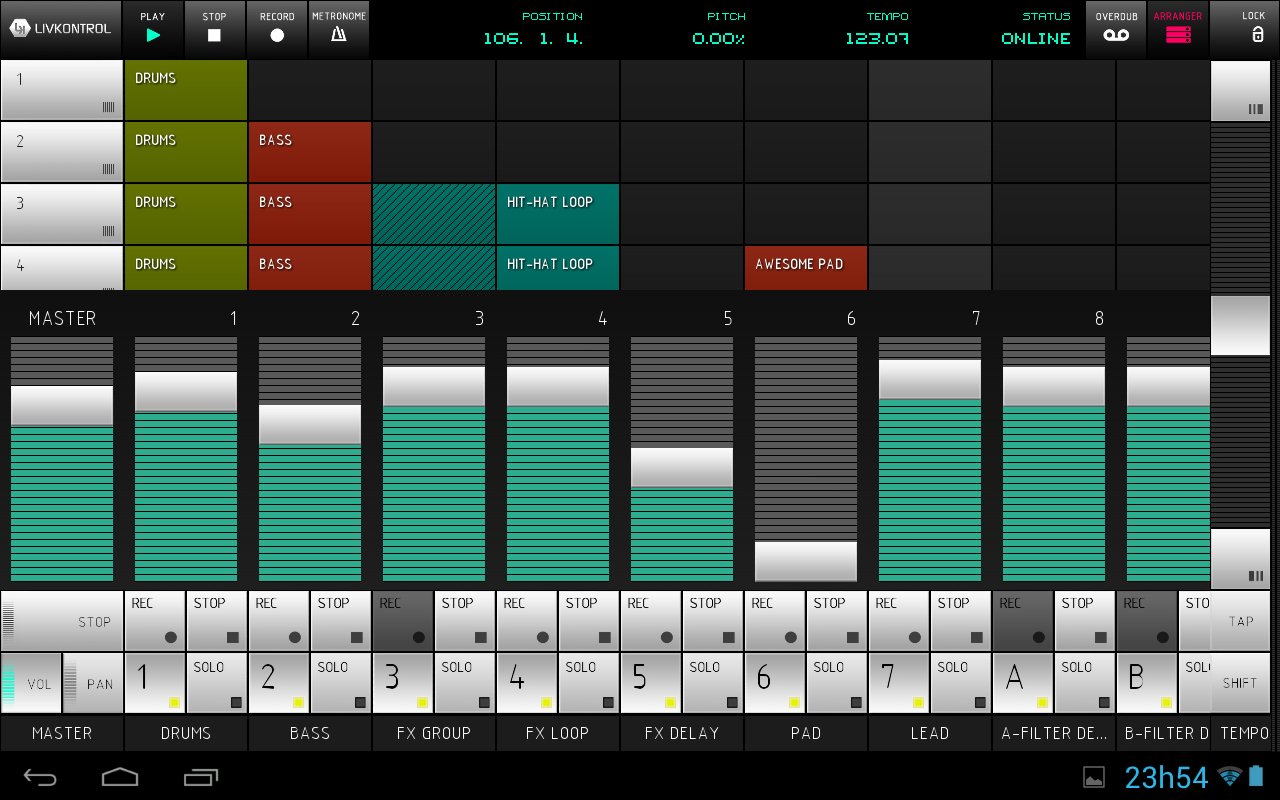This screenshot has width=1280, height=800.
Task: Stop clips on FX Group track
Action: click(465, 620)
